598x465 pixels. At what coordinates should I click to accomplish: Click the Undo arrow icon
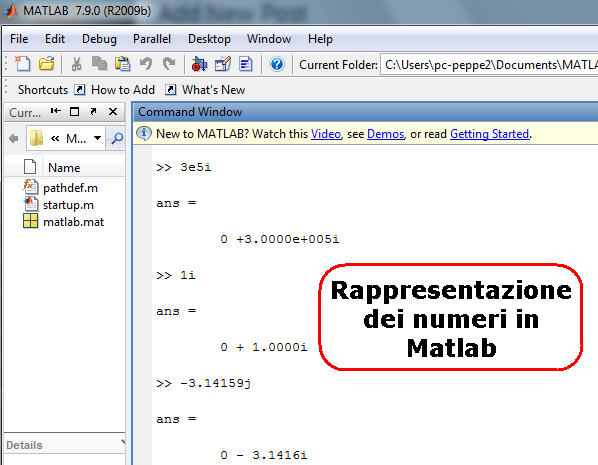pyautogui.click(x=146, y=64)
